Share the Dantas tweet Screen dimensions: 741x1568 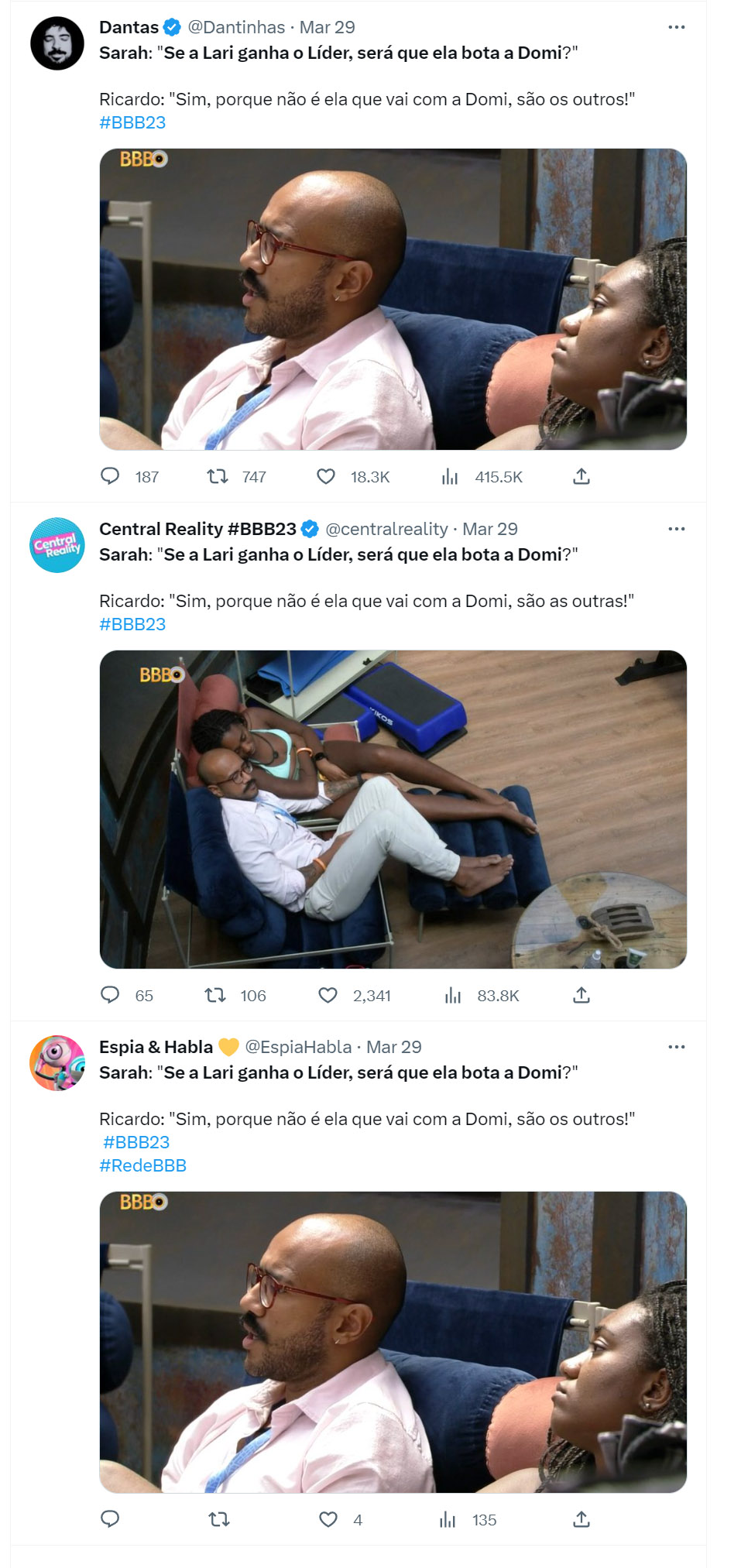click(581, 476)
